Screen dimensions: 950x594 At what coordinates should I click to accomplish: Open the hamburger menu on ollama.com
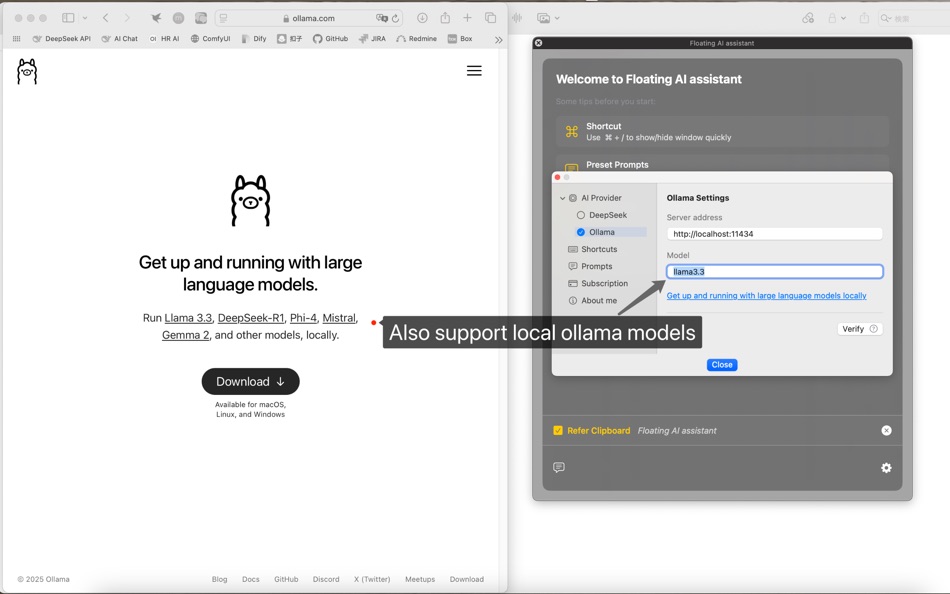click(x=474, y=71)
